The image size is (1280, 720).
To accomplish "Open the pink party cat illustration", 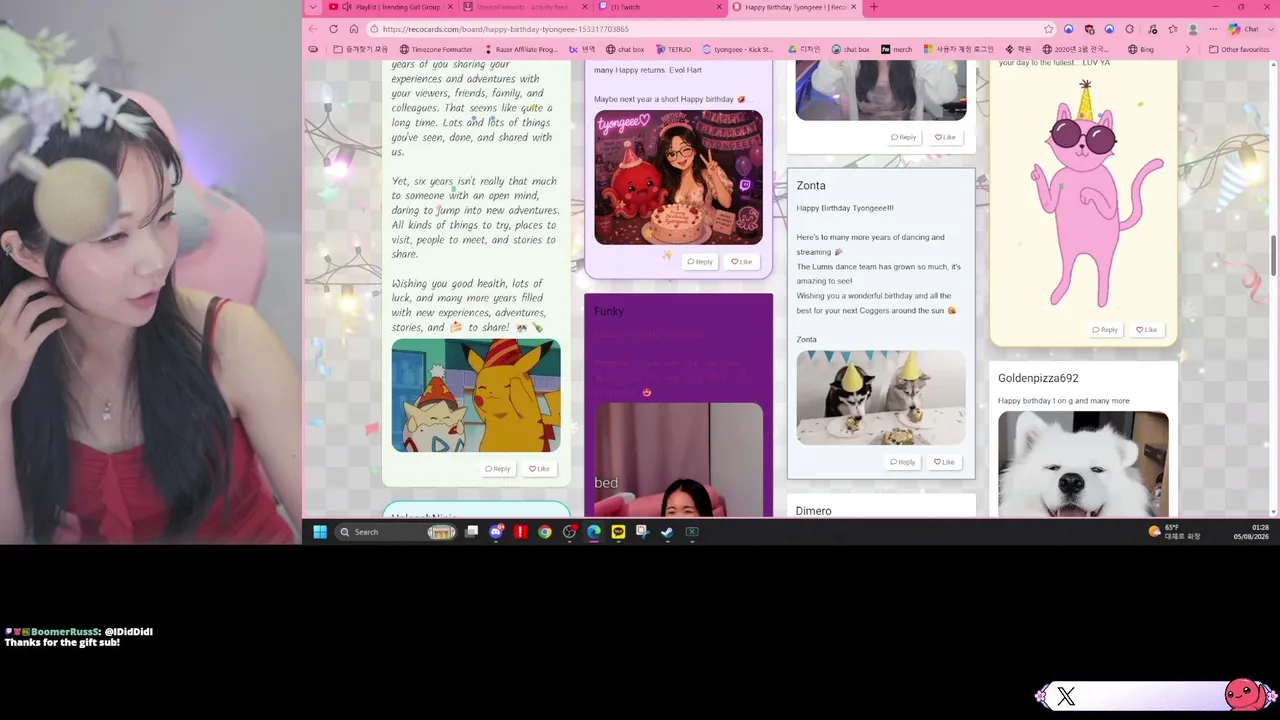I will click(1083, 193).
